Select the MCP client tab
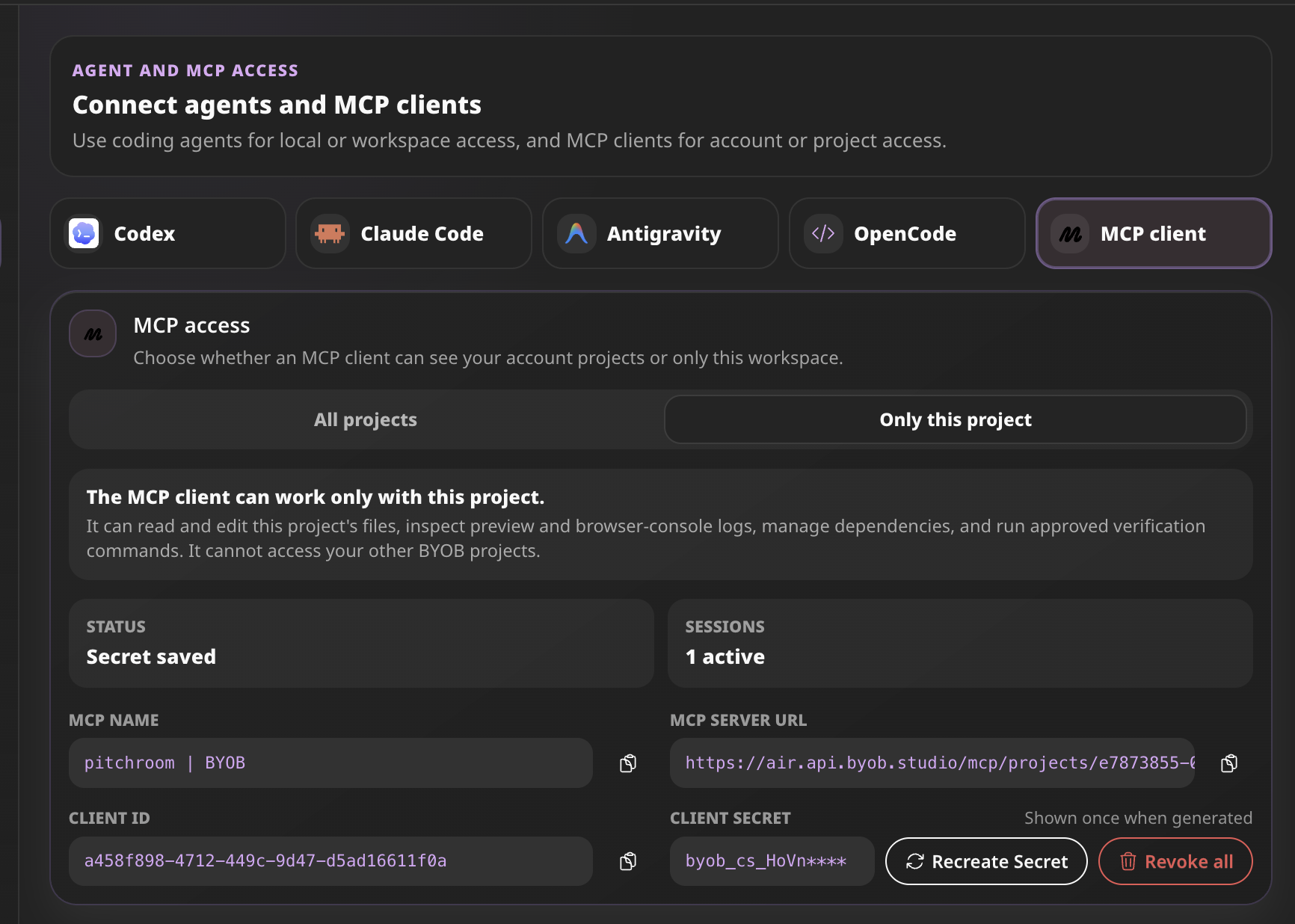 click(1154, 233)
